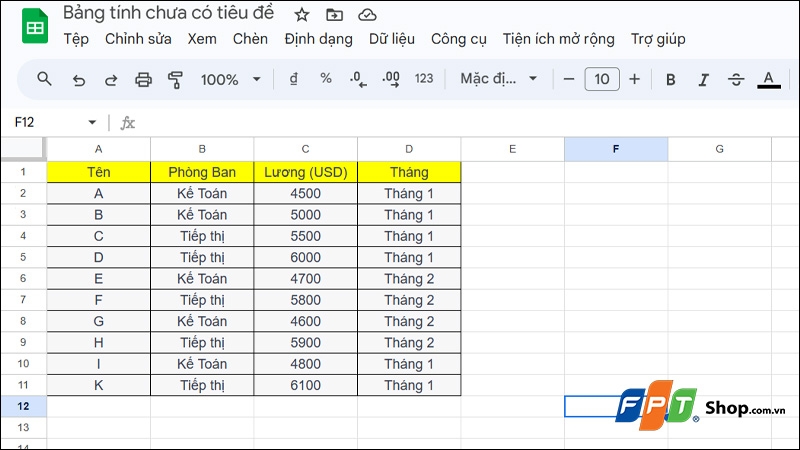Open the Công cụ menu
The width and height of the screenshot is (800, 450).
click(459, 39)
